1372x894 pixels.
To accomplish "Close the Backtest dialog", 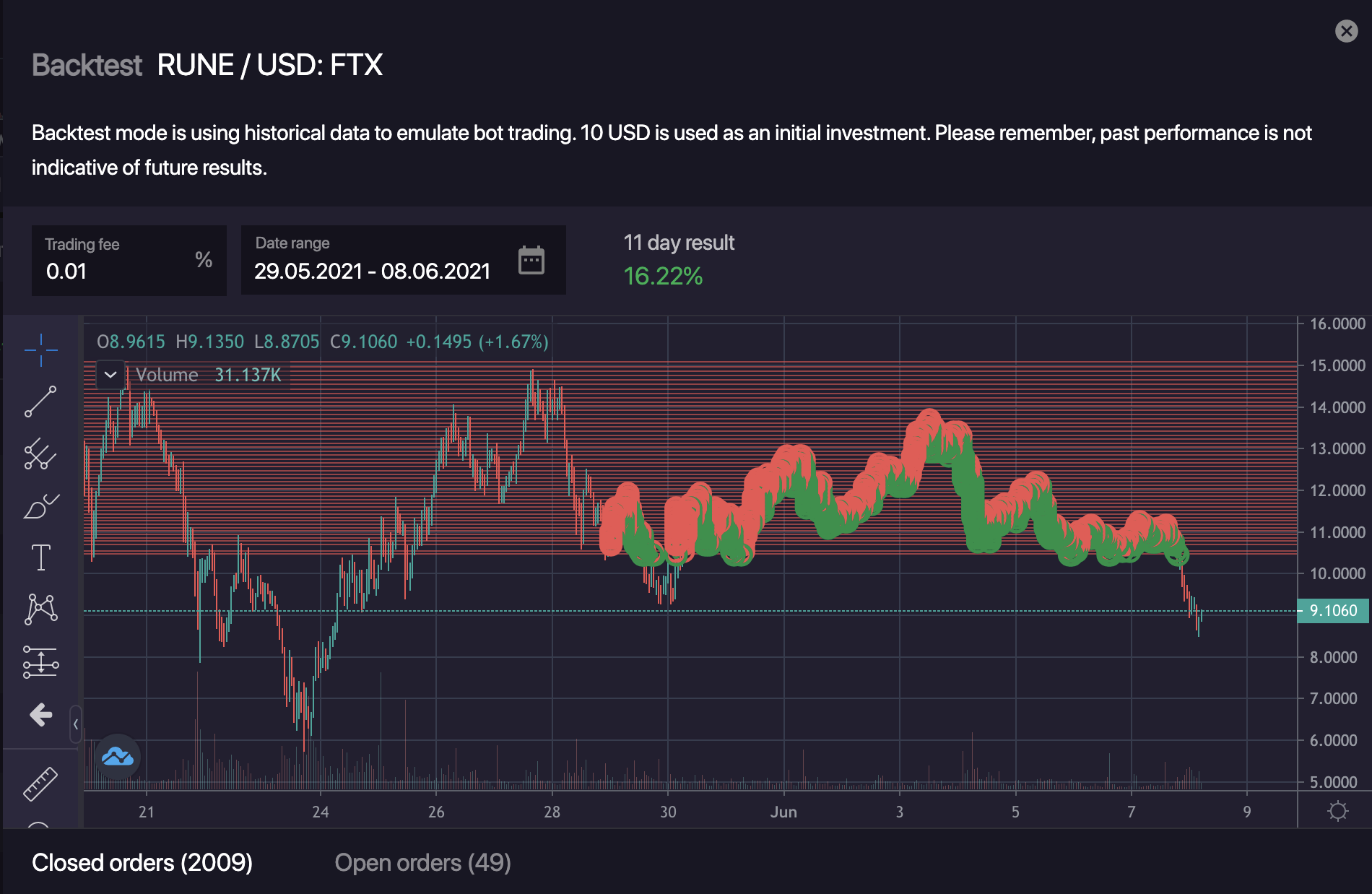I will tap(1346, 31).
